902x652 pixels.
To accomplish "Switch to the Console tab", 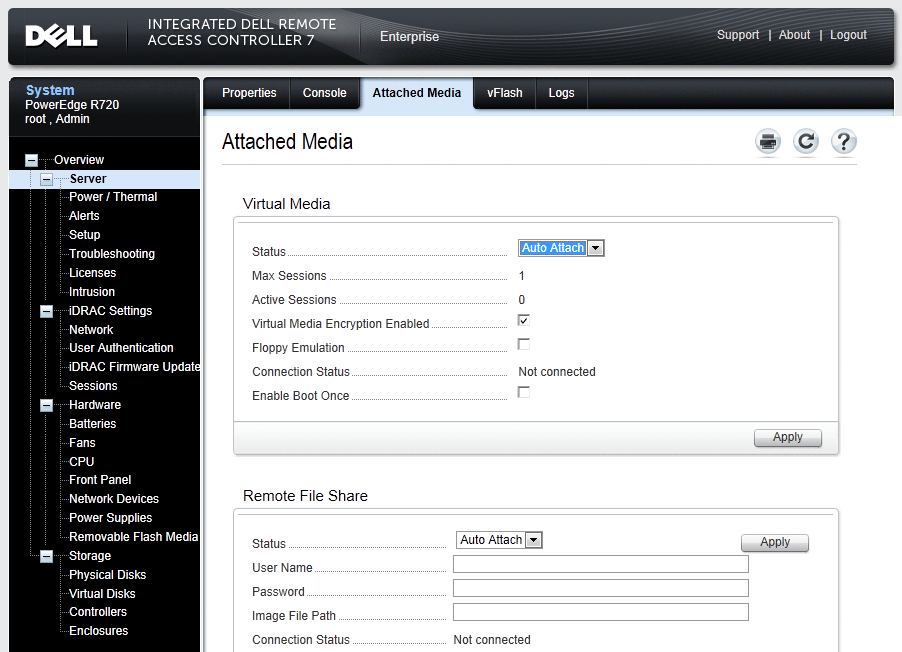I will coord(324,93).
